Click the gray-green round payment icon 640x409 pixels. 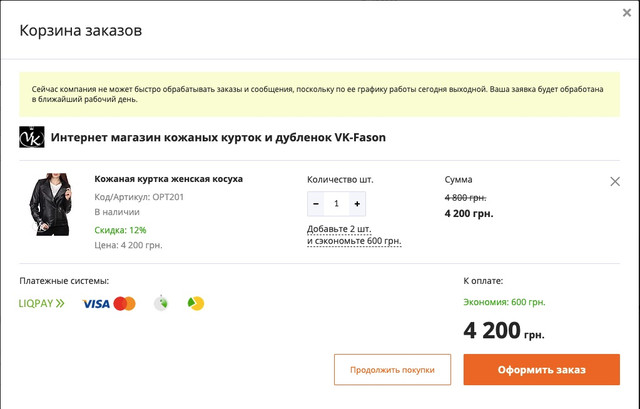[161, 303]
